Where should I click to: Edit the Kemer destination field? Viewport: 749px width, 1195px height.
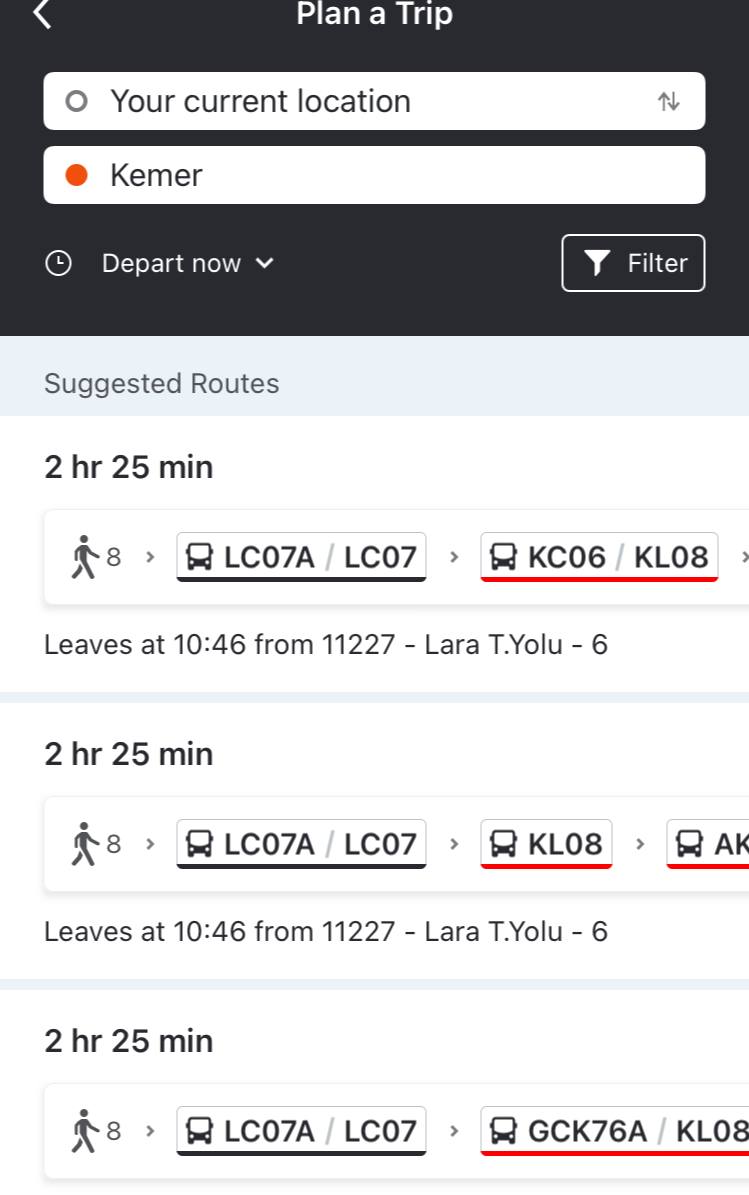pos(374,175)
